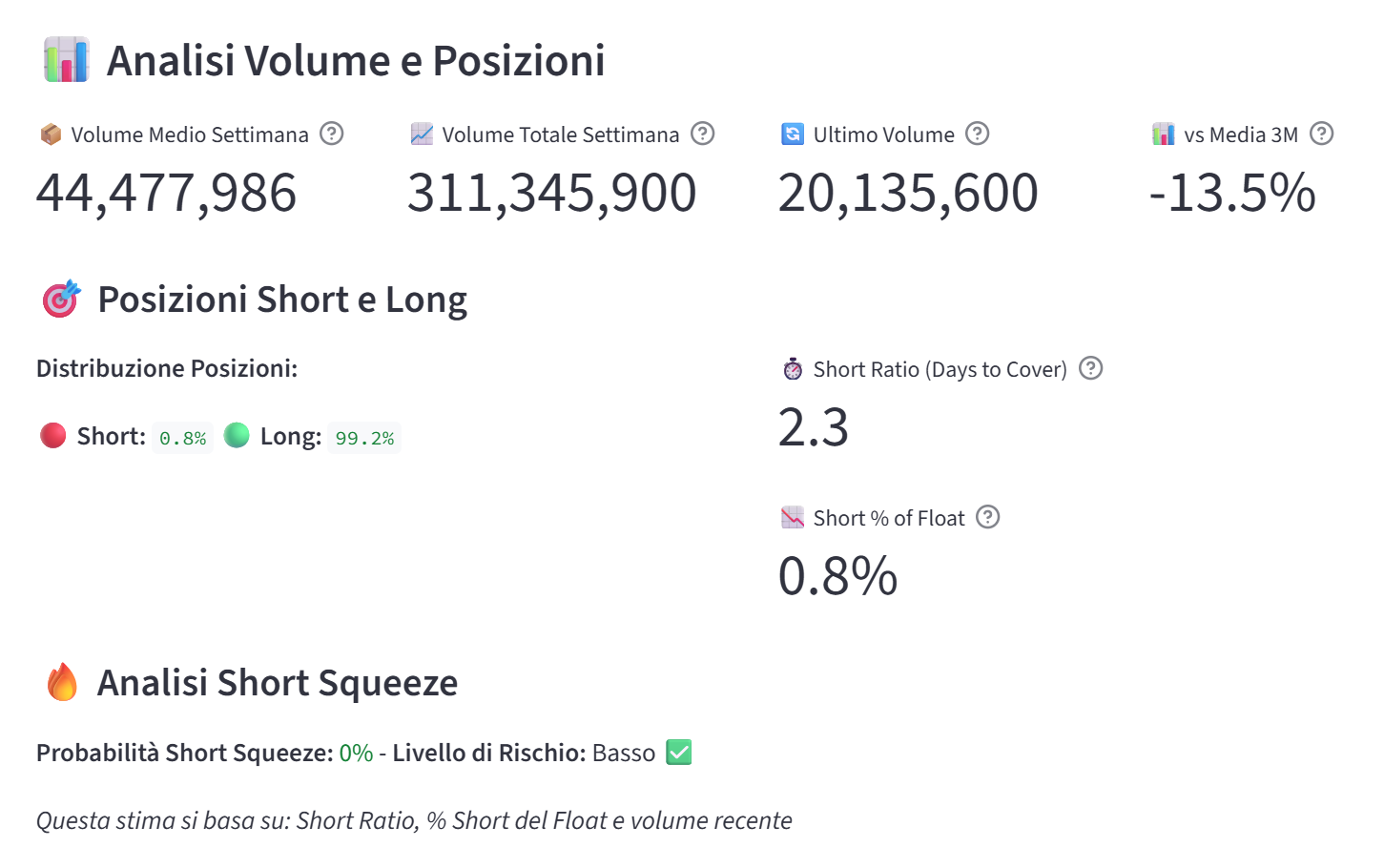This screenshot has width=1384, height=868.
Task: Open the Volume Totale Settimana help tooltip
Action: tap(702, 134)
